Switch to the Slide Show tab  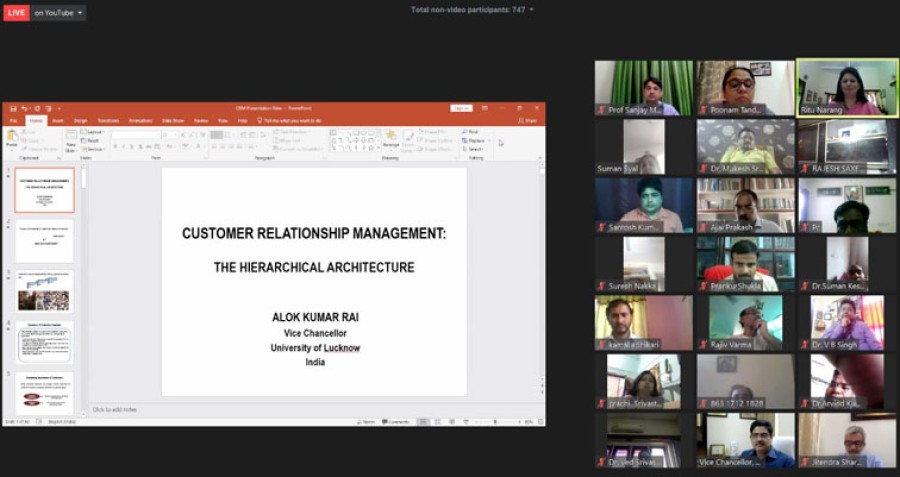(x=172, y=120)
